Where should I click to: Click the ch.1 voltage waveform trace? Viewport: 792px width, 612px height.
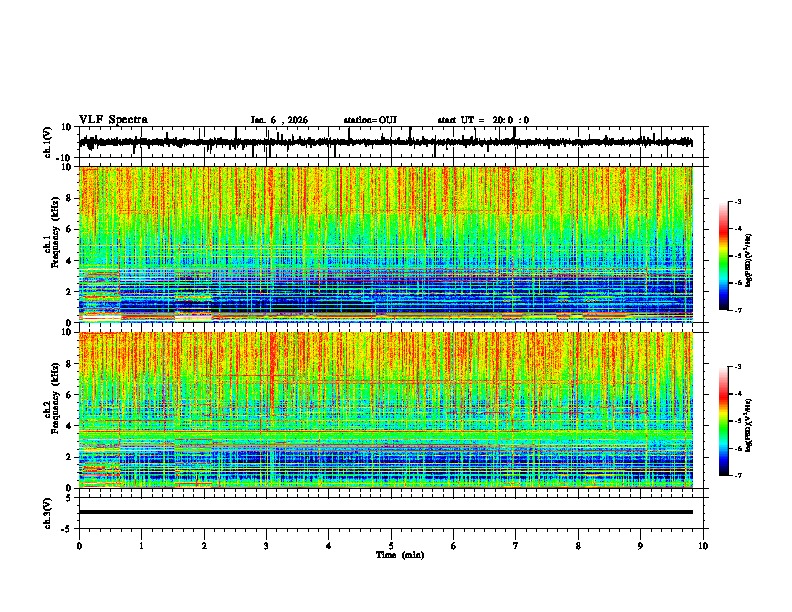pyautogui.click(x=385, y=142)
